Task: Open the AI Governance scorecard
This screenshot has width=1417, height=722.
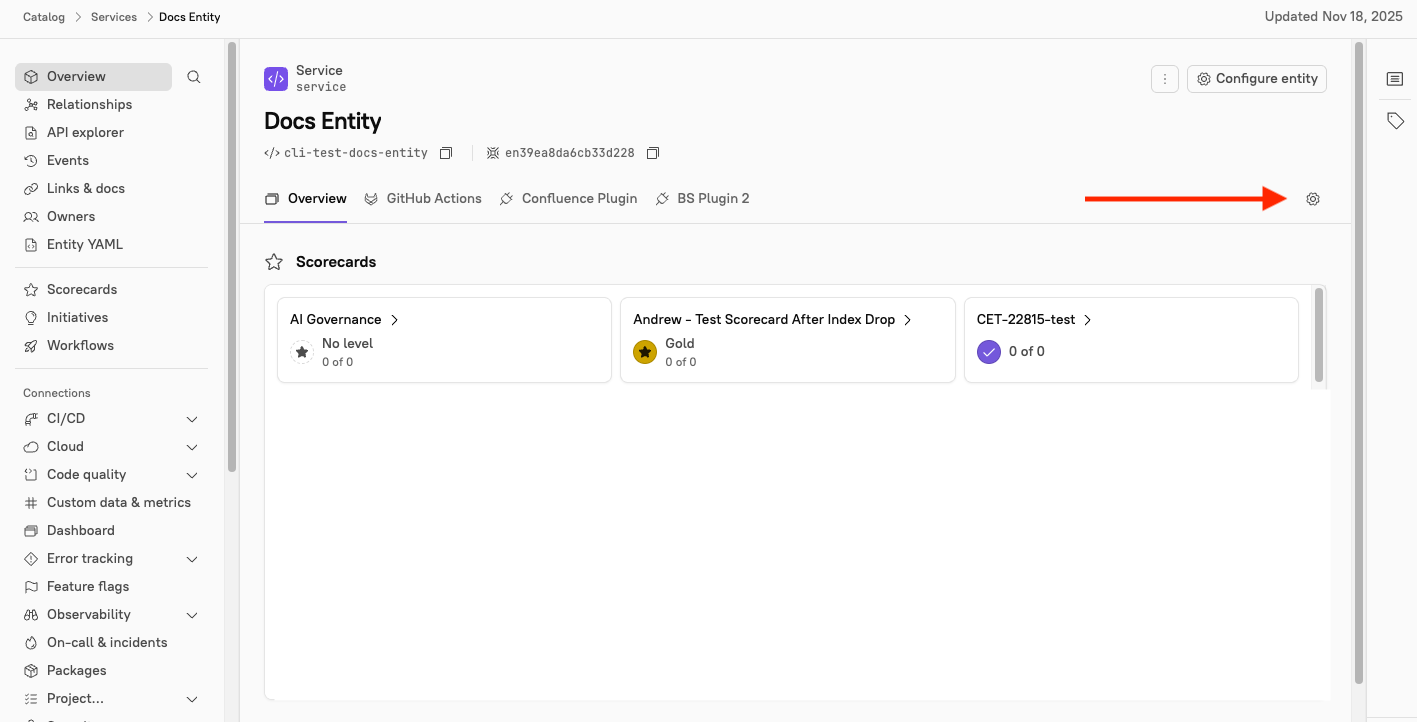Action: 345,320
